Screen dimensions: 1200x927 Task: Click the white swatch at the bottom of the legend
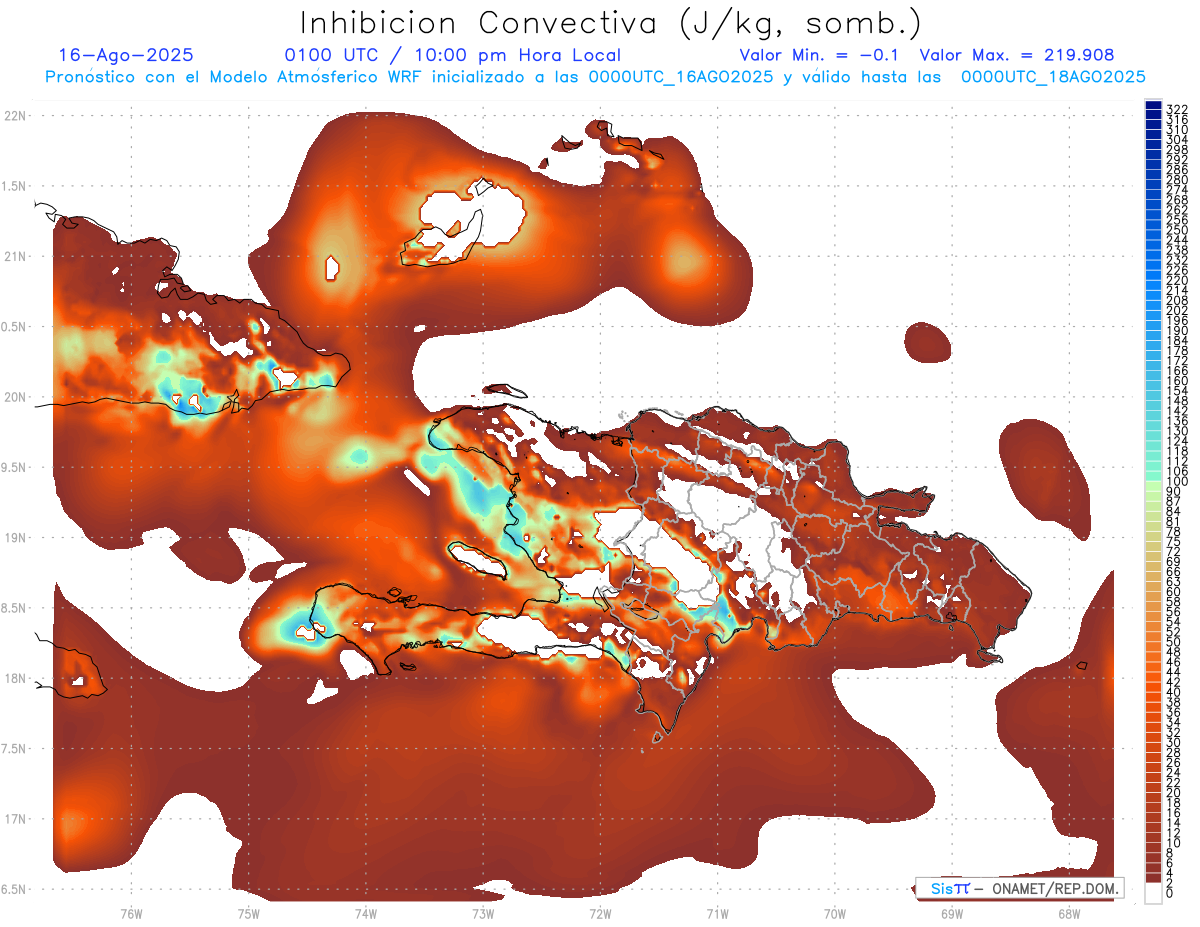coord(1154,893)
